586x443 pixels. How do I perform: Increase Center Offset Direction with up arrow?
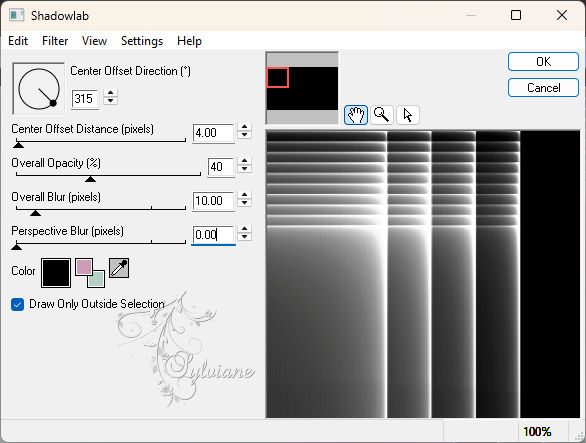(110, 93)
